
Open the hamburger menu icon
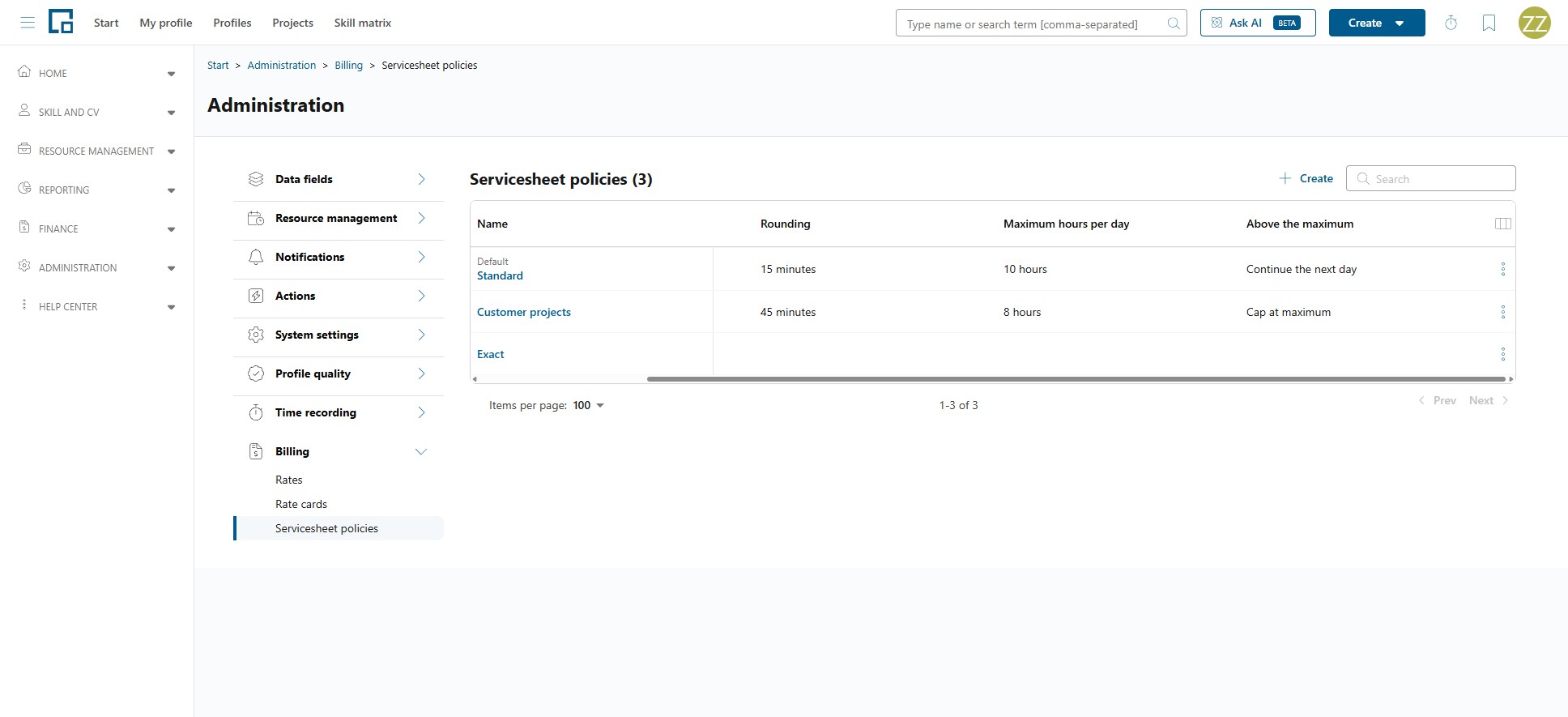click(28, 23)
